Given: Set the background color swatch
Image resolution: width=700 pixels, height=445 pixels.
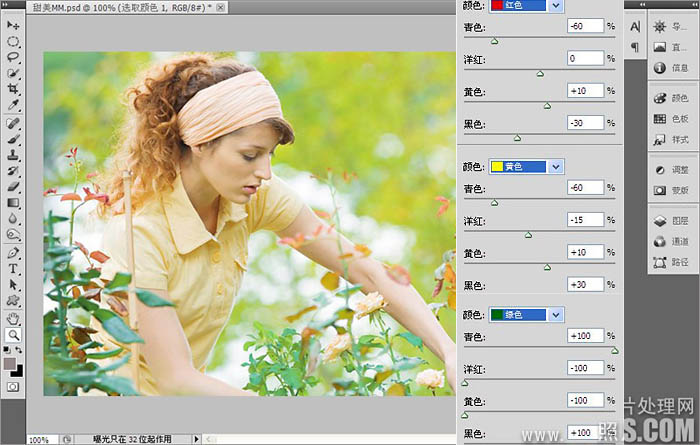Looking at the screenshot, I should click(17, 371).
